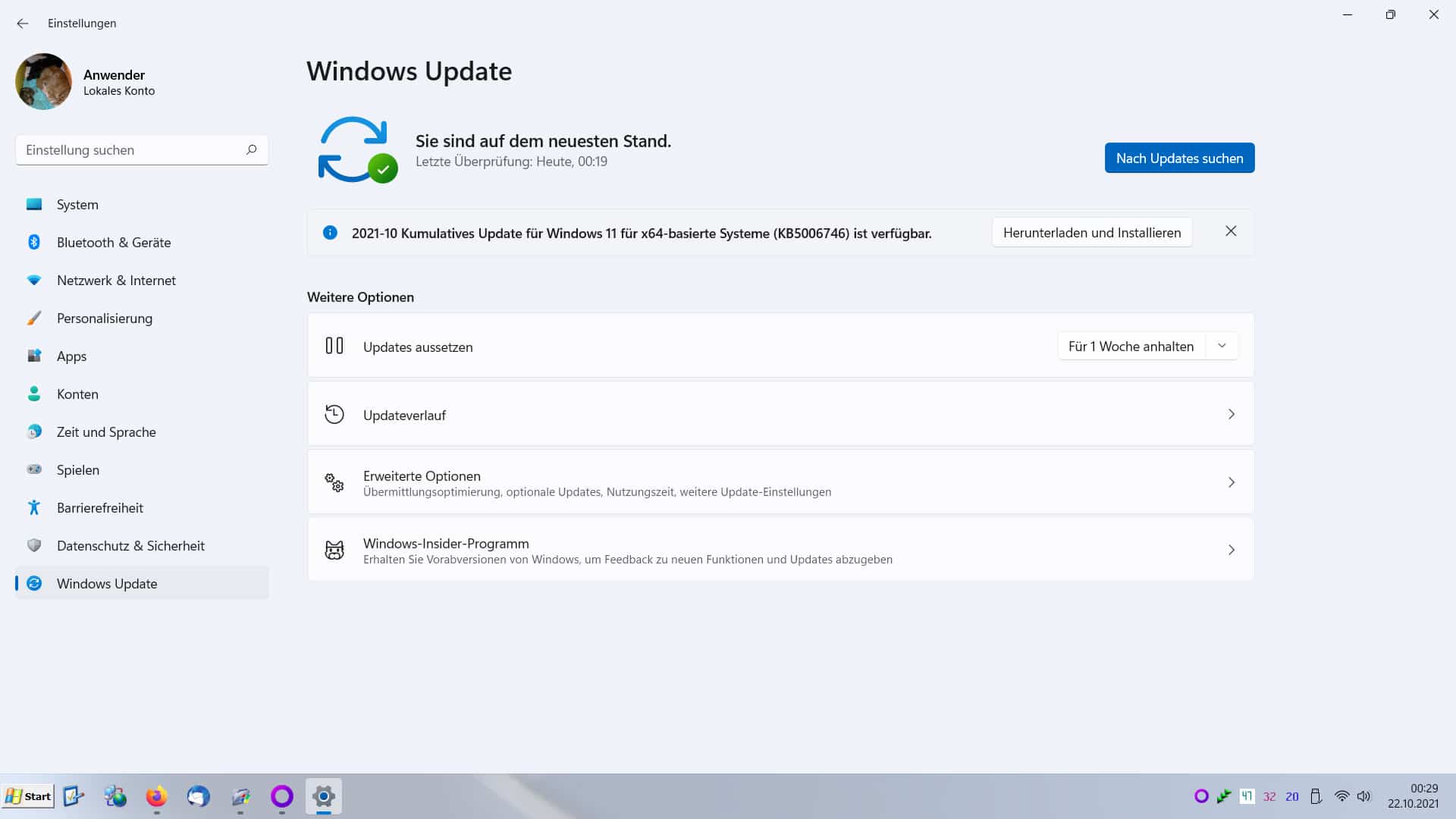Screen dimensions: 1456x819
Task: Click the large update status sync icon
Action: tap(356, 149)
